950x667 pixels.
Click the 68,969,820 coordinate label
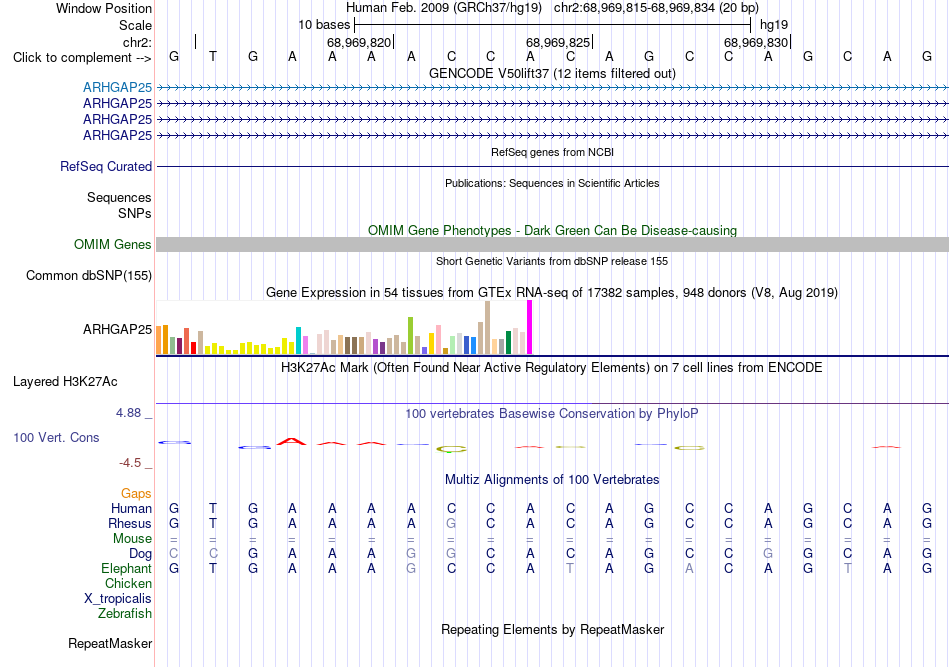coord(359,42)
